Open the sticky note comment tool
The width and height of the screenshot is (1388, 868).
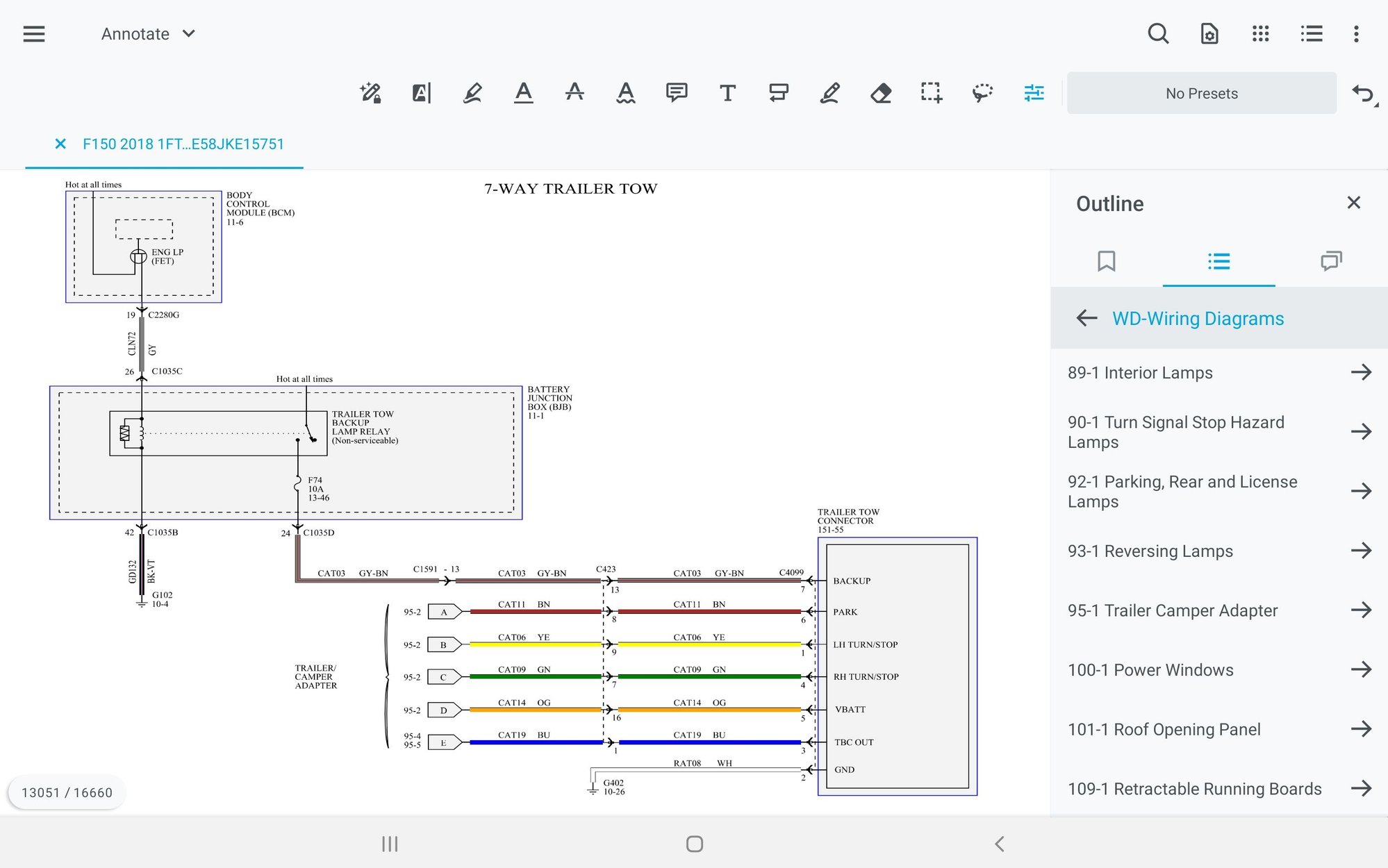[x=676, y=92]
